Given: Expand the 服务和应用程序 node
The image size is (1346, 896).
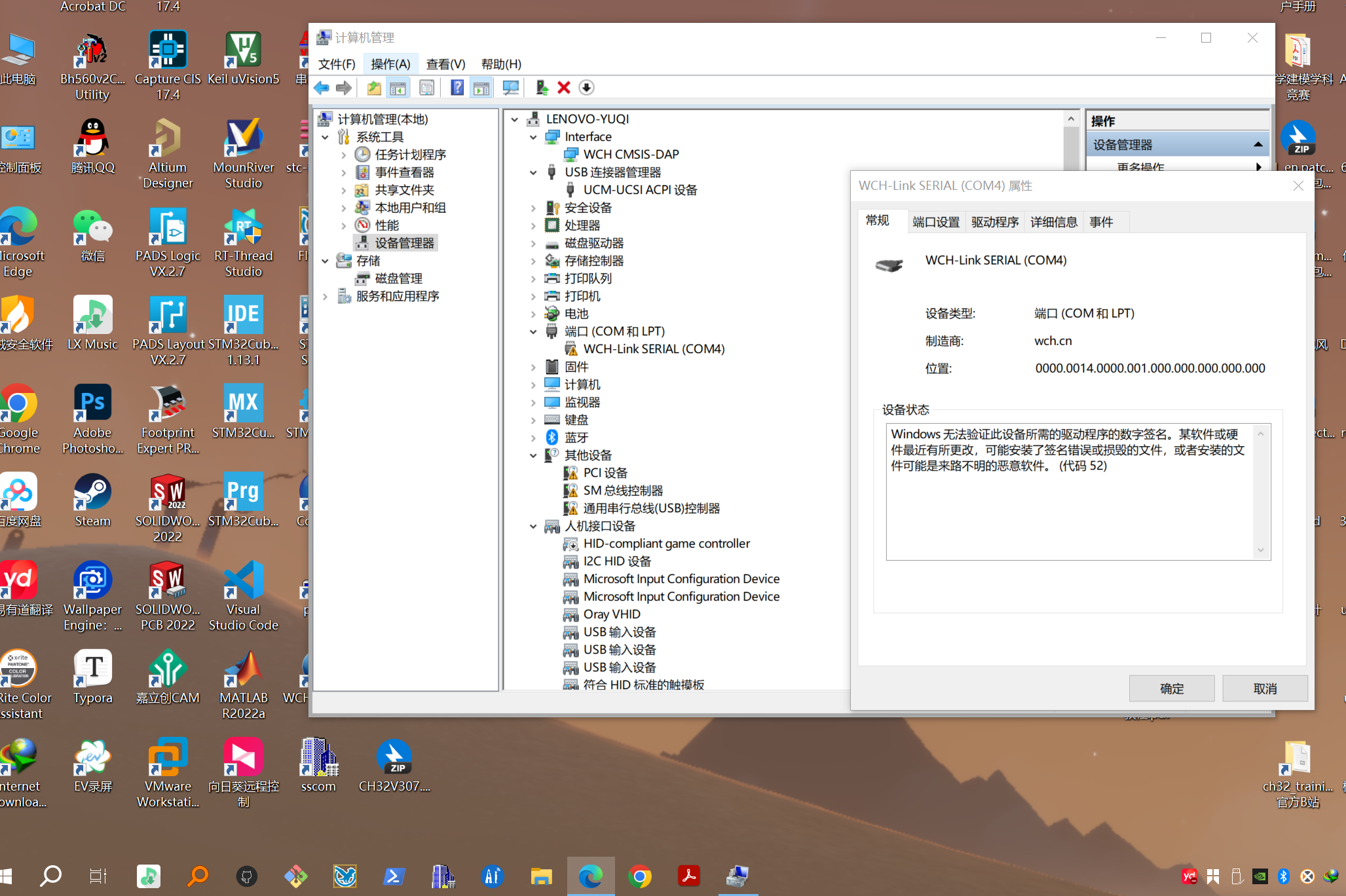Looking at the screenshot, I should [x=326, y=296].
